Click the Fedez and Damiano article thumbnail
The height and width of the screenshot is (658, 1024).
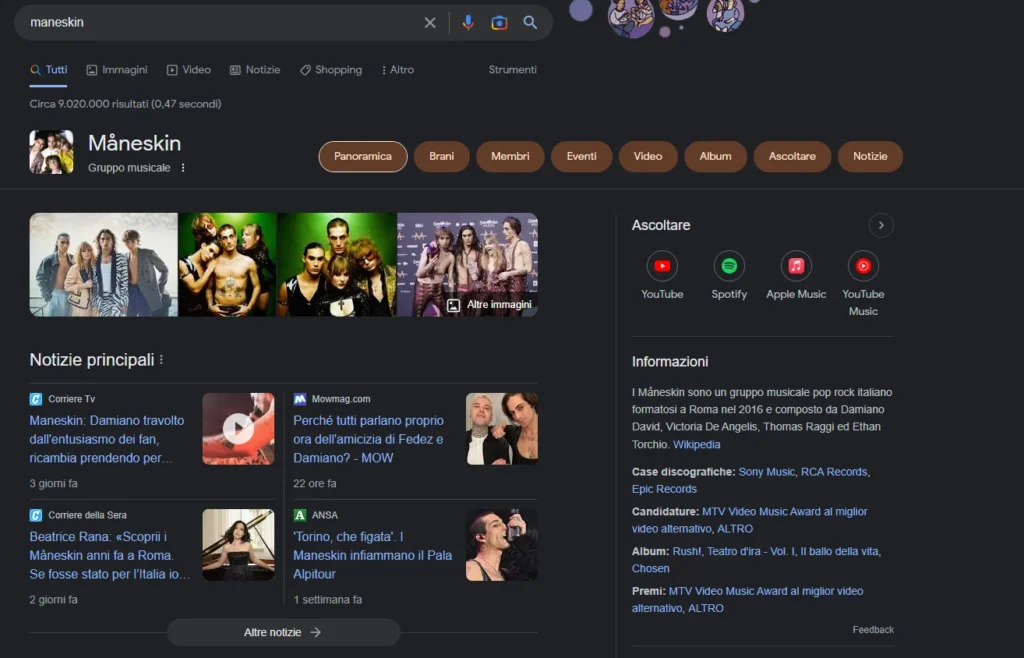tap(502, 428)
